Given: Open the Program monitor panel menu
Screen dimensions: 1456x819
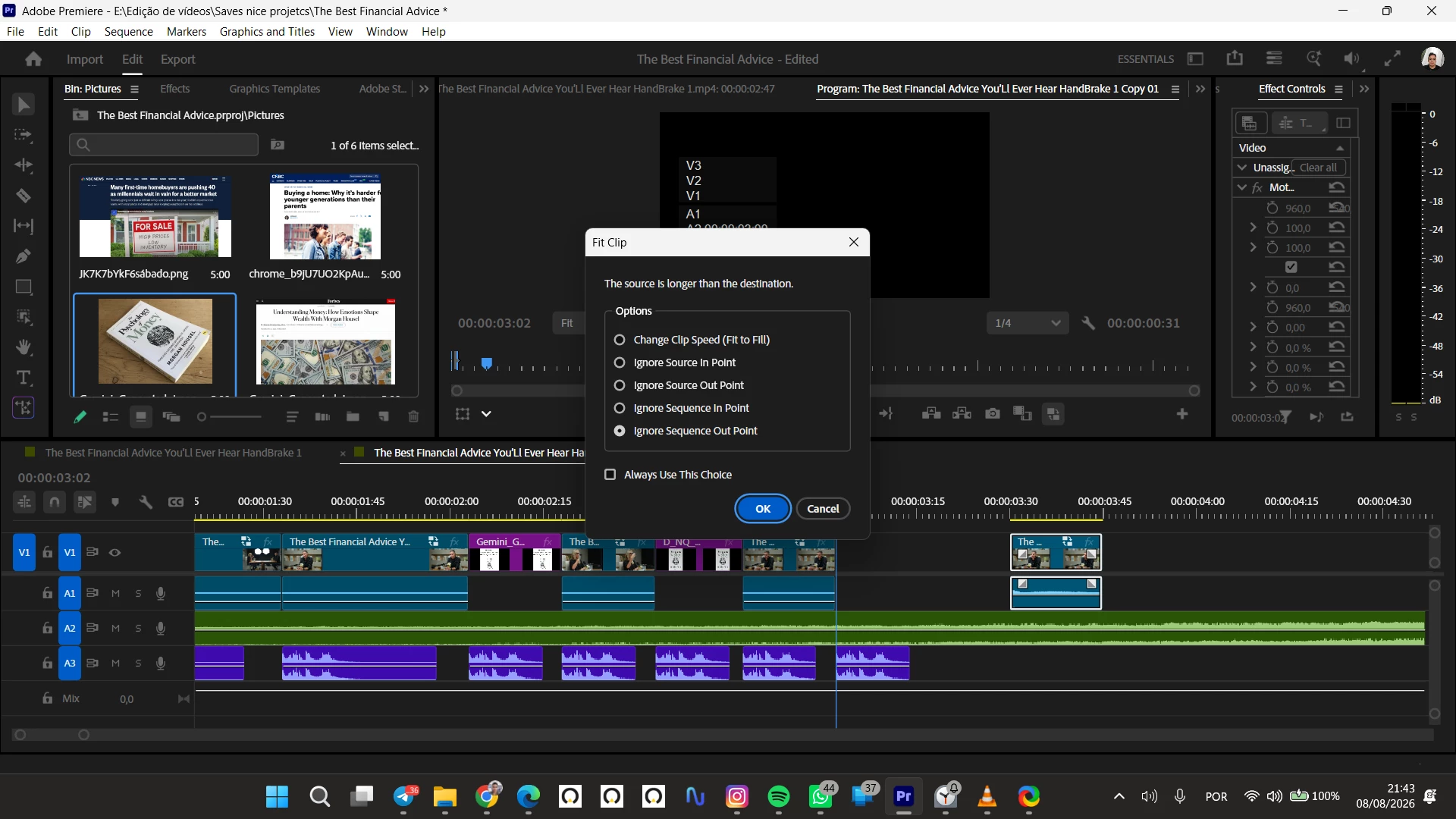Looking at the screenshot, I should click(1175, 89).
